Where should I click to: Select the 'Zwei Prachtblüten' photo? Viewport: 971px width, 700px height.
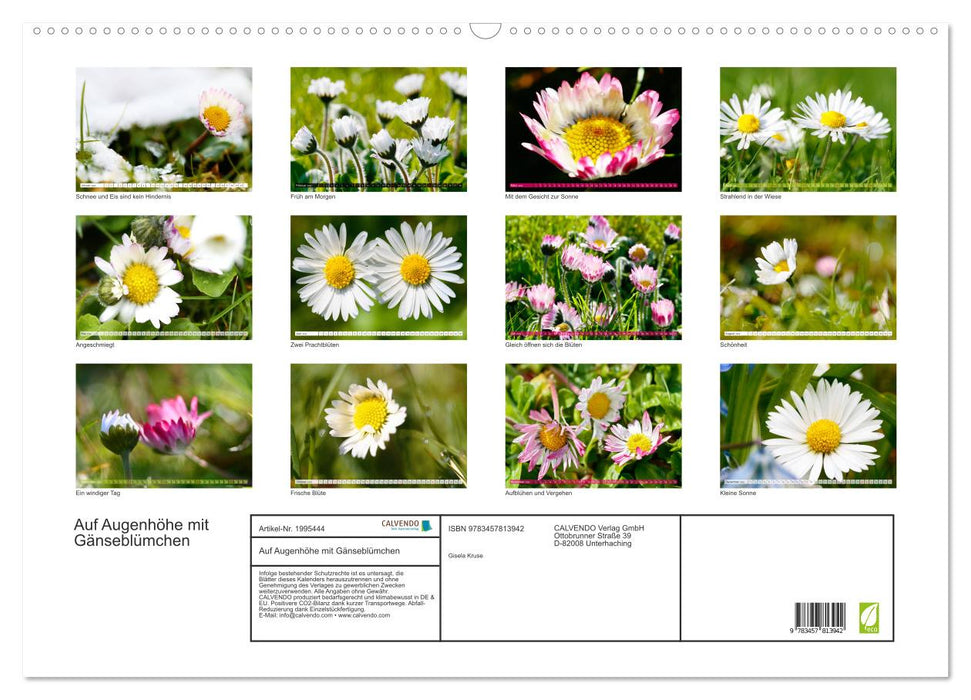(x=378, y=276)
